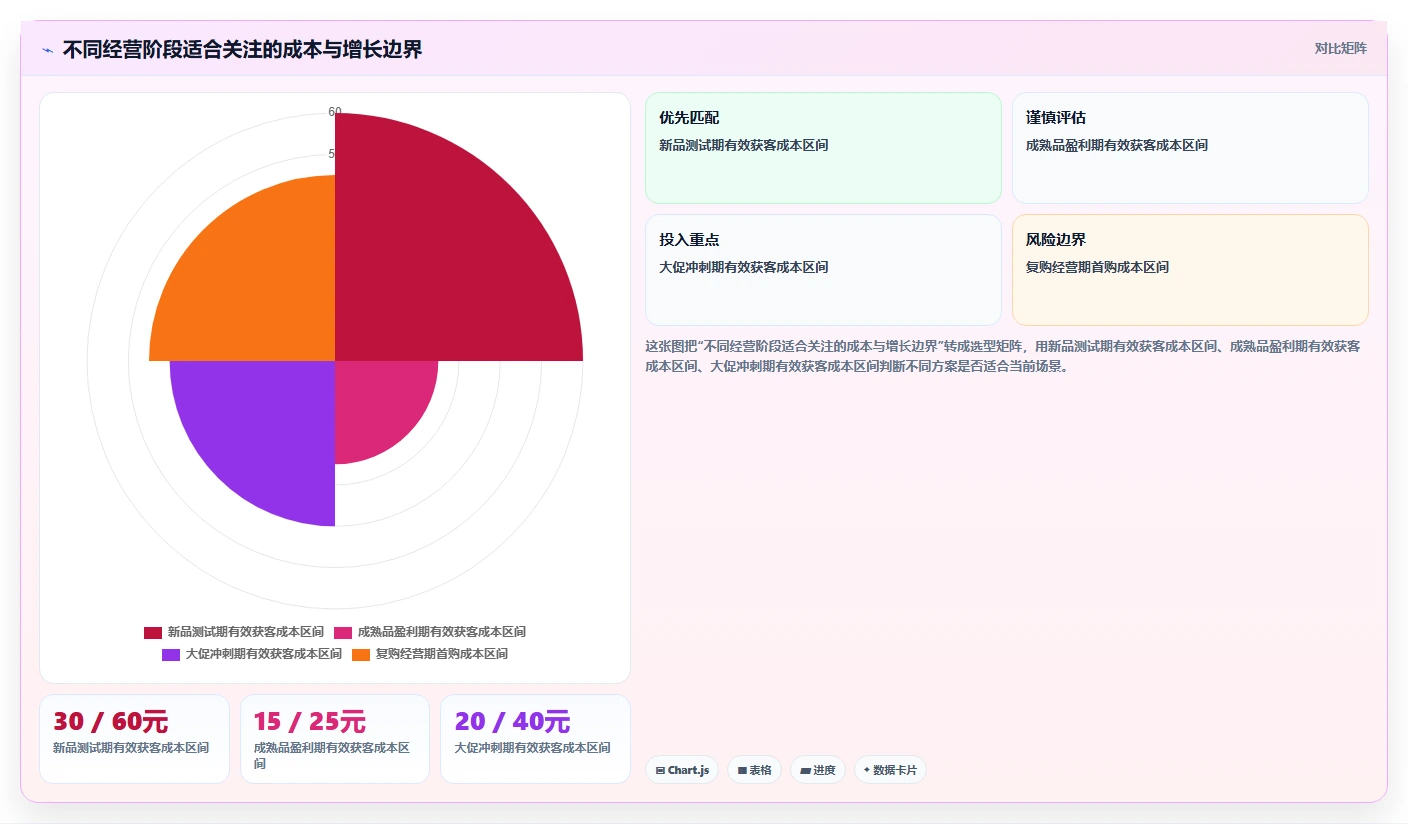Image resolution: width=1408 pixels, height=824 pixels.
Task: Click caption under the 15 / 25元 value
Action: [x=332, y=755]
